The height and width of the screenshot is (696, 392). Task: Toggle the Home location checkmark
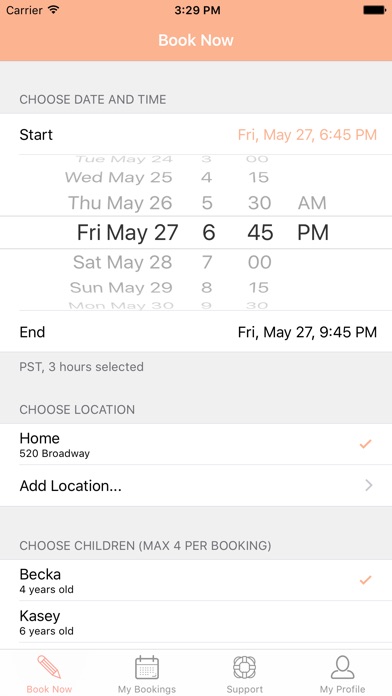[365, 444]
